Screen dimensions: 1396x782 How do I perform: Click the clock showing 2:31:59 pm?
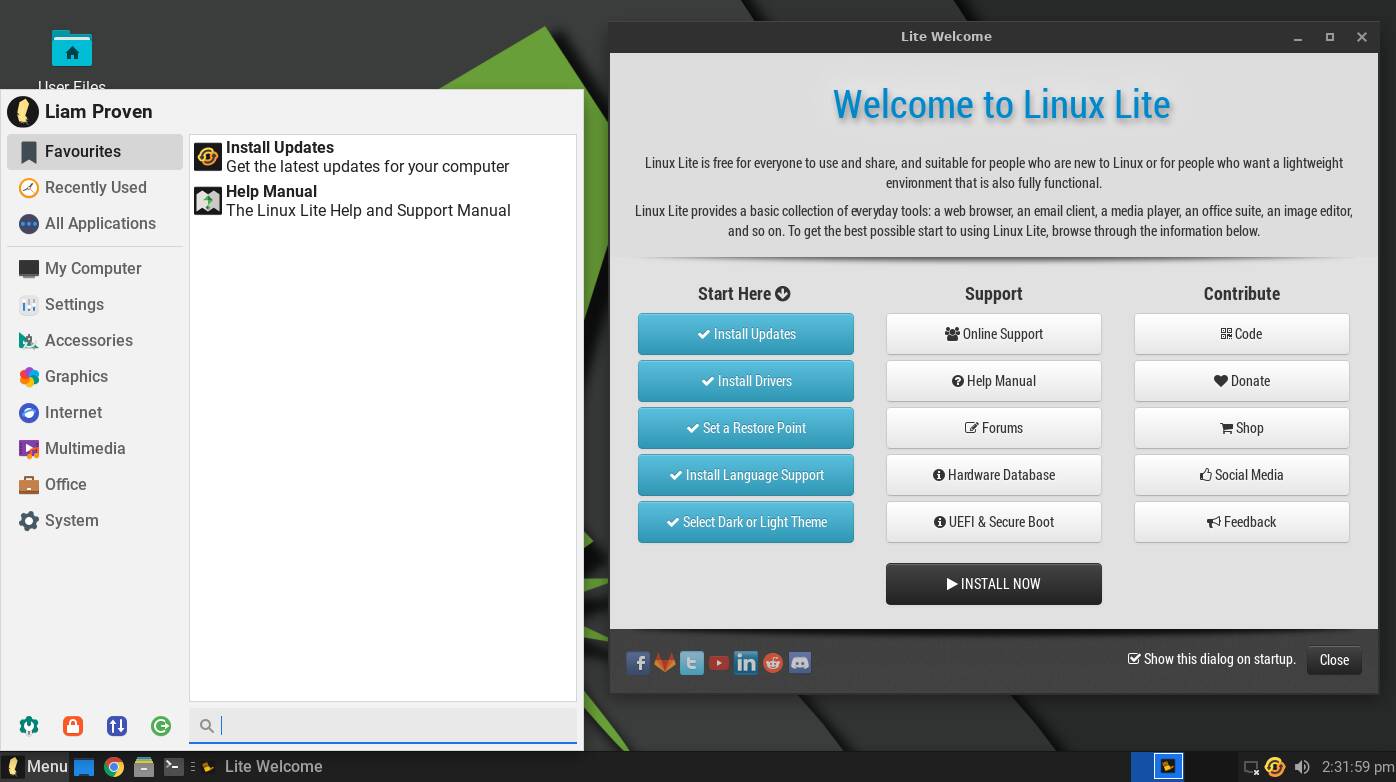click(x=1358, y=767)
